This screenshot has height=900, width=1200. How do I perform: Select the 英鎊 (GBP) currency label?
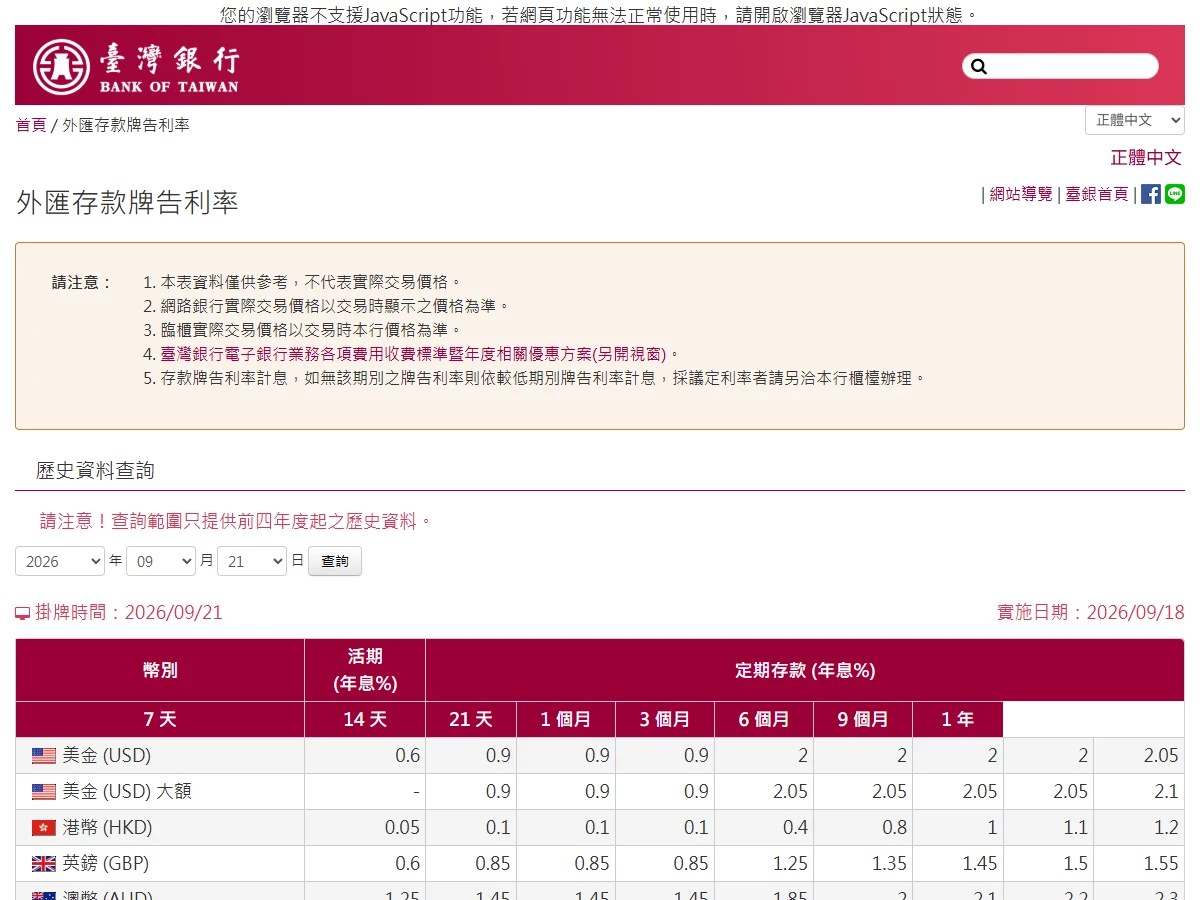(x=106, y=863)
